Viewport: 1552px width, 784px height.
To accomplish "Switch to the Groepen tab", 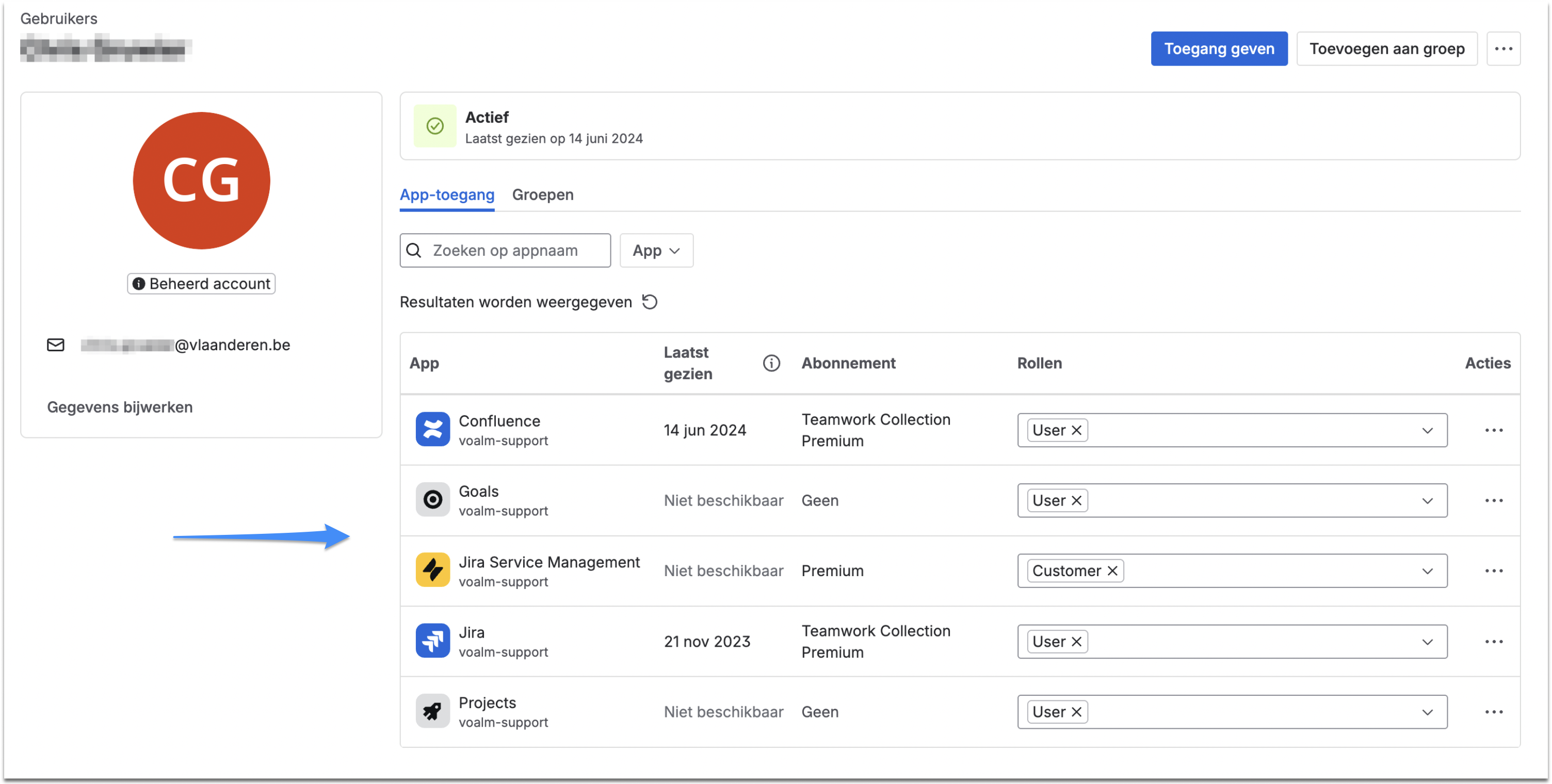I will click(x=542, y=194).
